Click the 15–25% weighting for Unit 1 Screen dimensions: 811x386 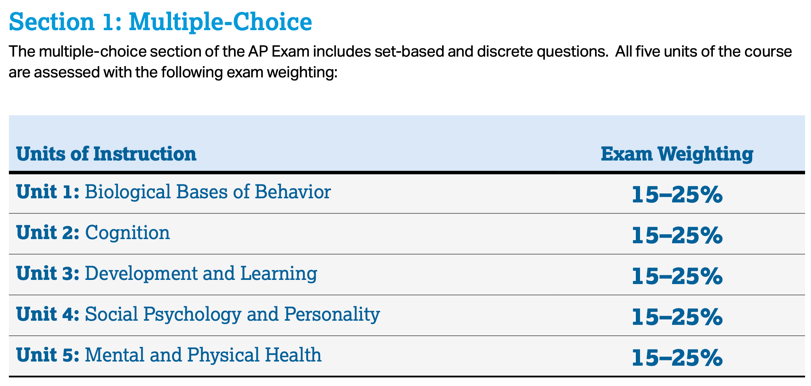point(677,196)
